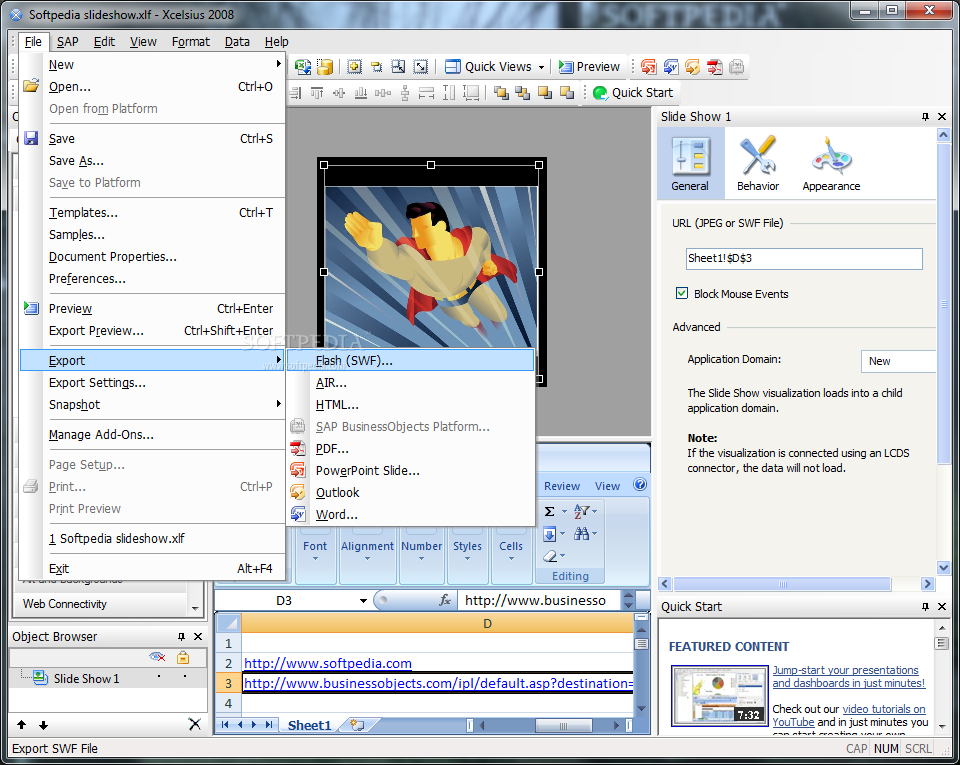Click Export to PowerPoint toolbar icon
The image size is (960, 765).
pos(648,67)
